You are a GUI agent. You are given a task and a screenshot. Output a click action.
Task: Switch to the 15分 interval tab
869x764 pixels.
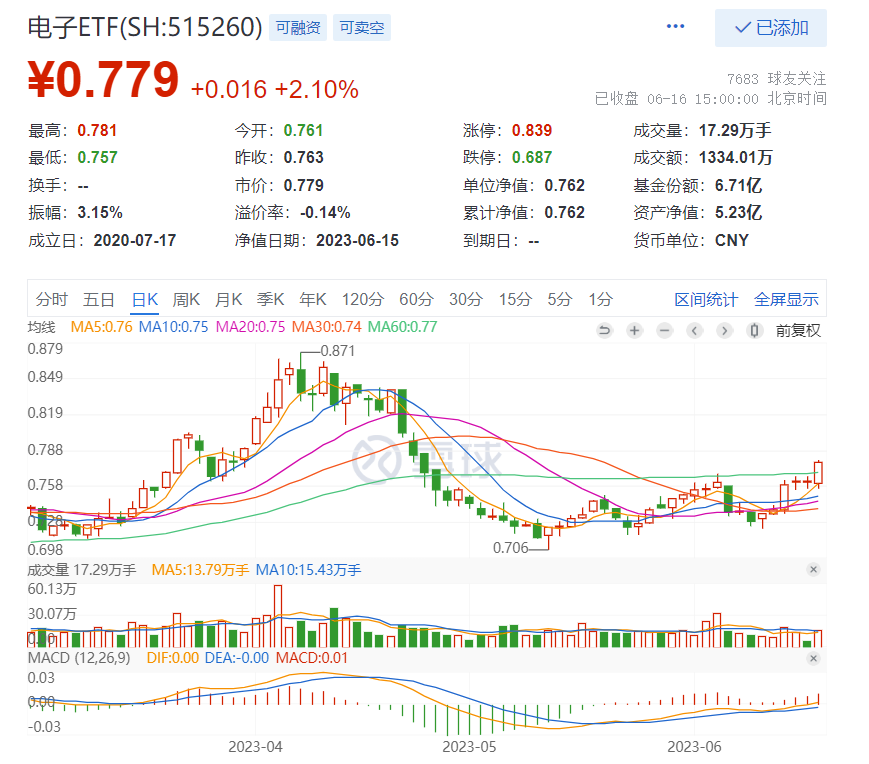pos(515,300)
